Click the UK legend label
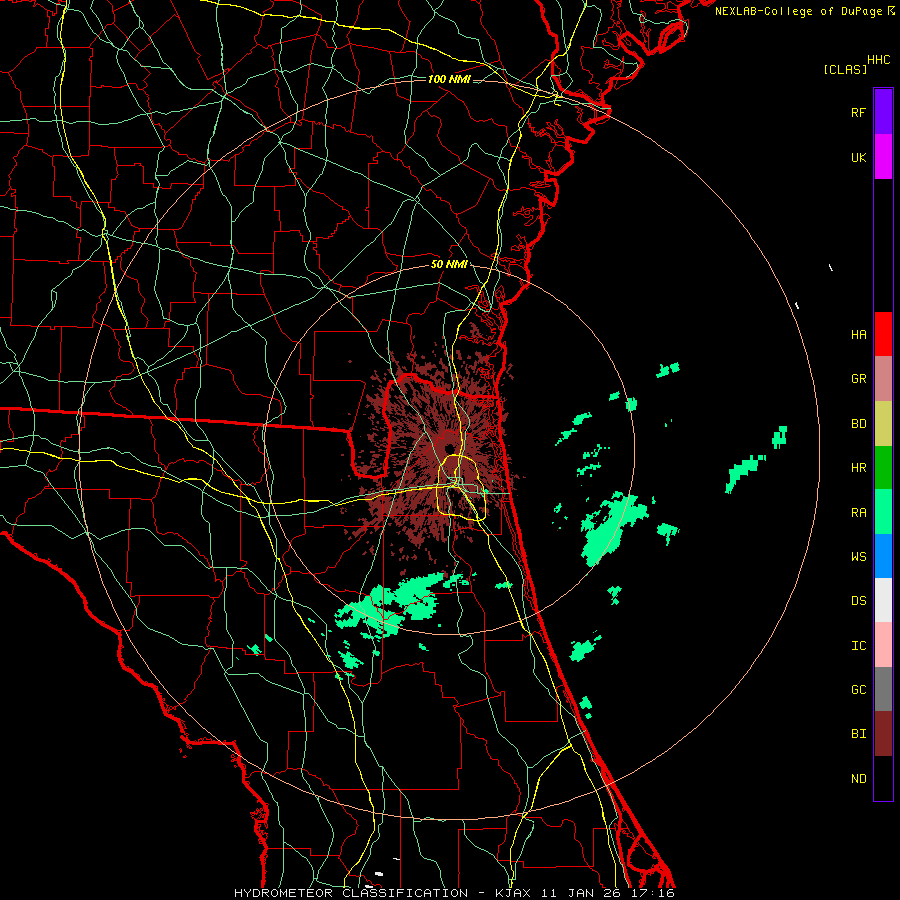This screenshot has width=900, height=900. click(858, 158)
